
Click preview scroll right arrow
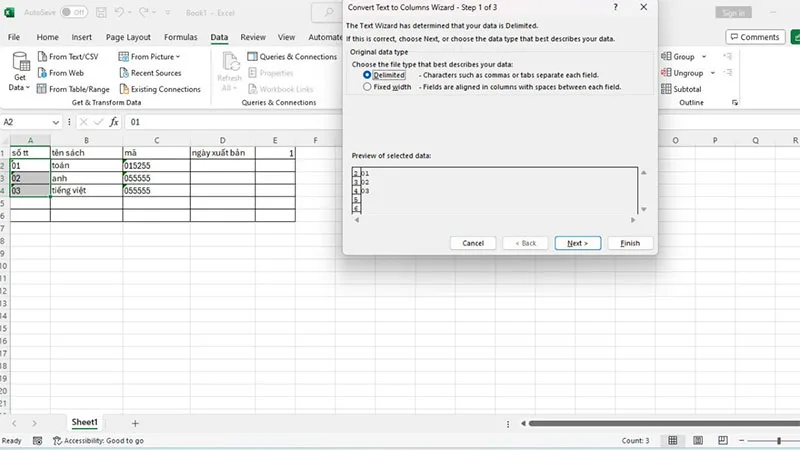click(633, 220)
